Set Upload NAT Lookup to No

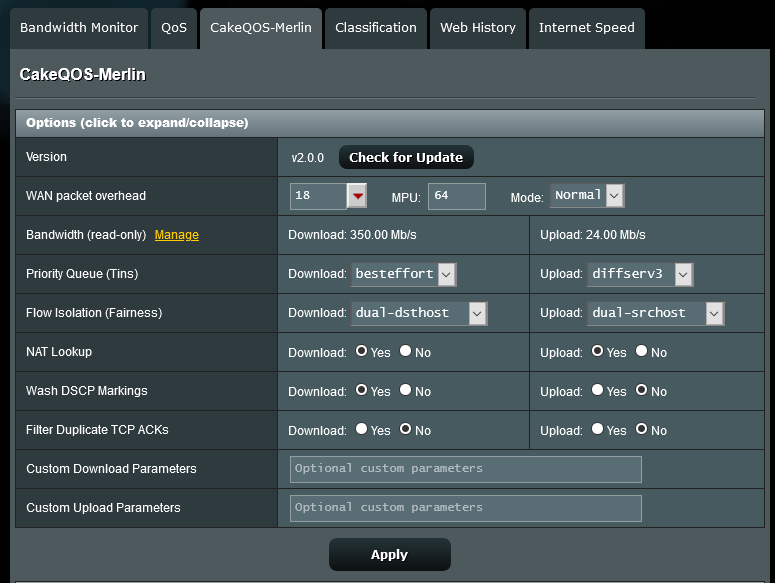[642, 352]
